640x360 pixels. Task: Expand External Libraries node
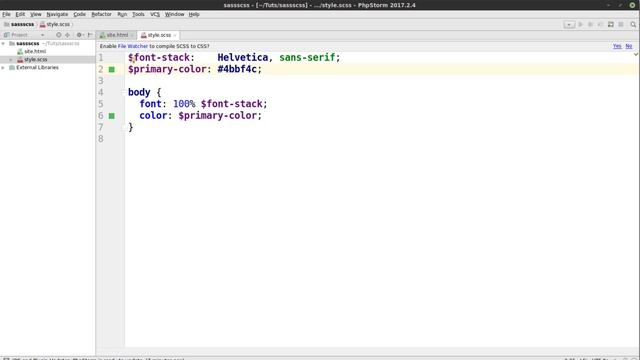(3, 68)
